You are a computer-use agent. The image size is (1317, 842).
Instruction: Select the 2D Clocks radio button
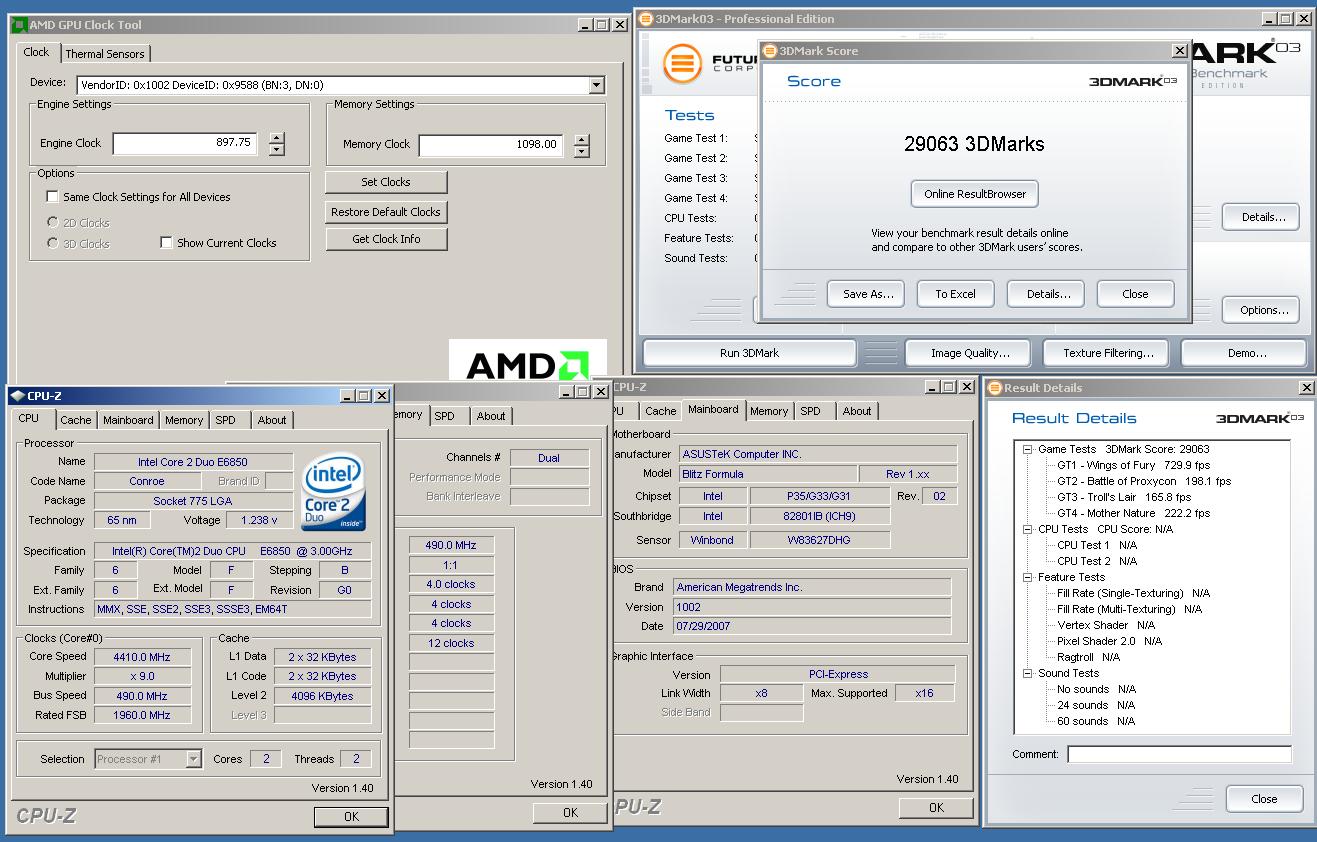tap(52, 222)
